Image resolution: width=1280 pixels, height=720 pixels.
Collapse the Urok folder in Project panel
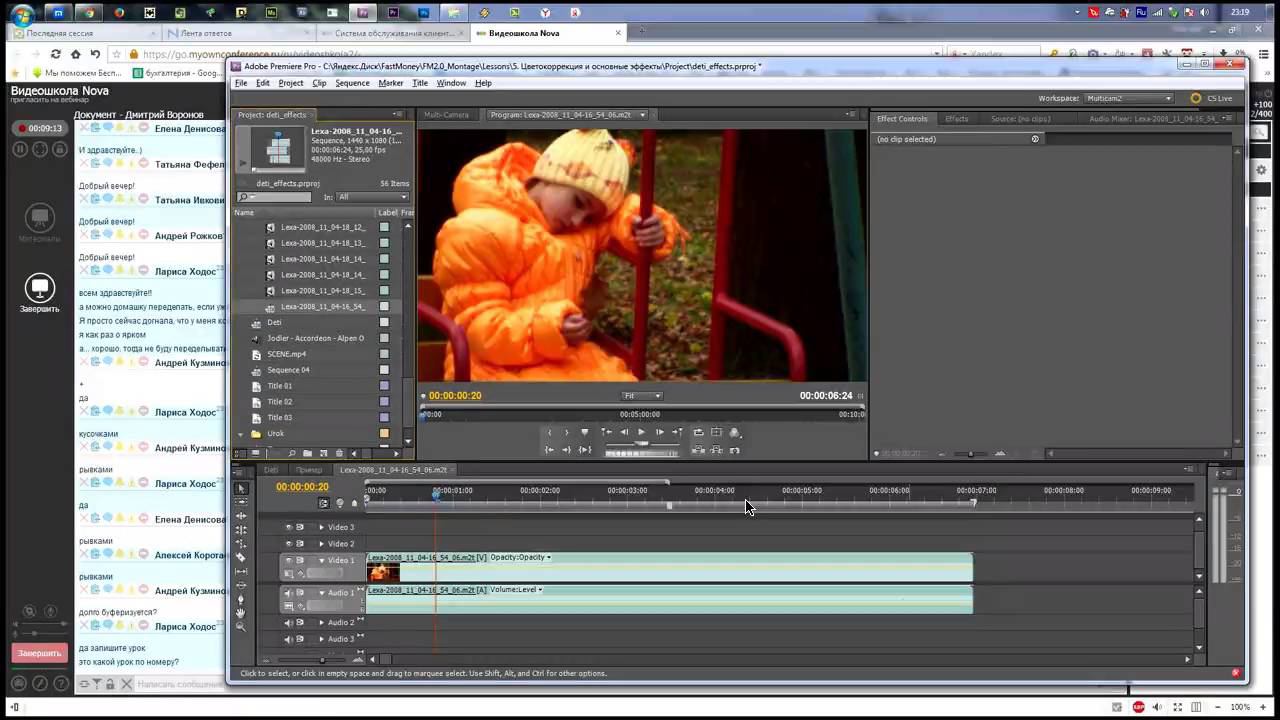click(241, 434)
